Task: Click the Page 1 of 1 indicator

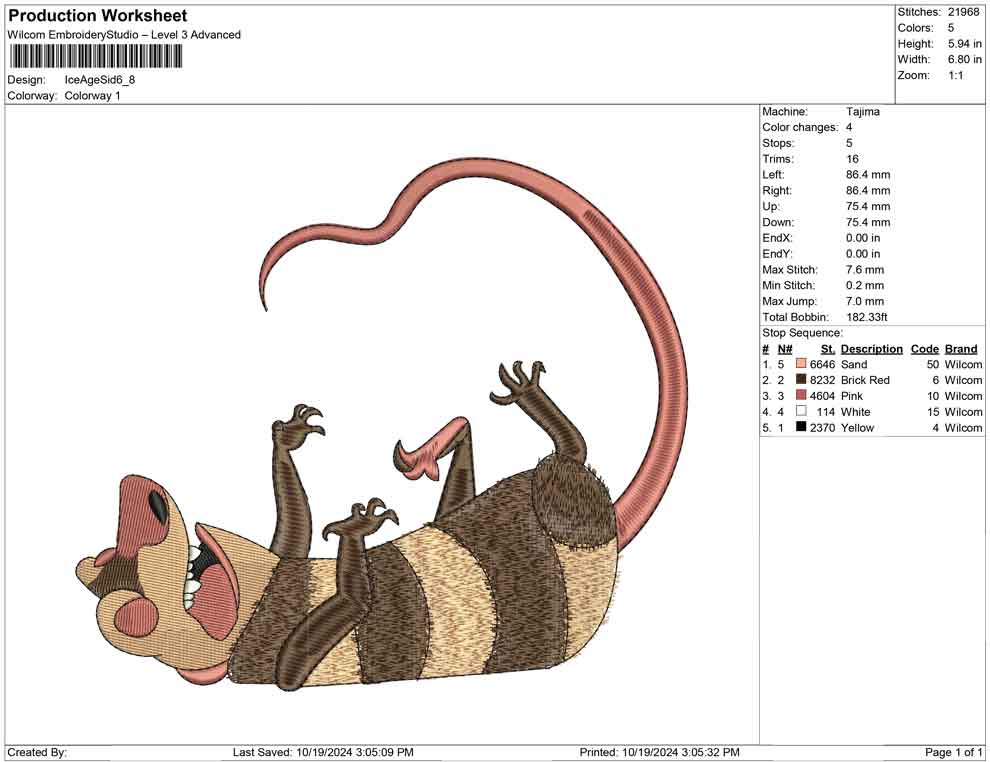Action: pos(951,751)
